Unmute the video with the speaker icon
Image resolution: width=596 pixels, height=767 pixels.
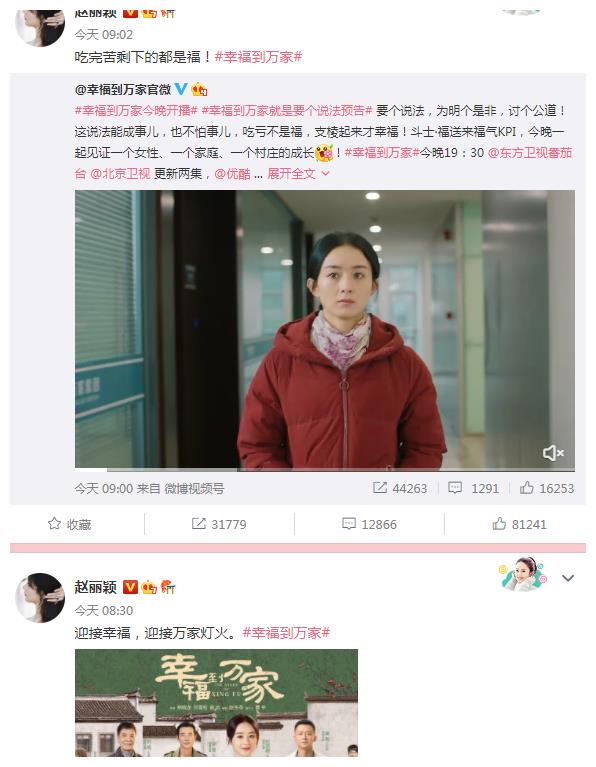point(553,453)
